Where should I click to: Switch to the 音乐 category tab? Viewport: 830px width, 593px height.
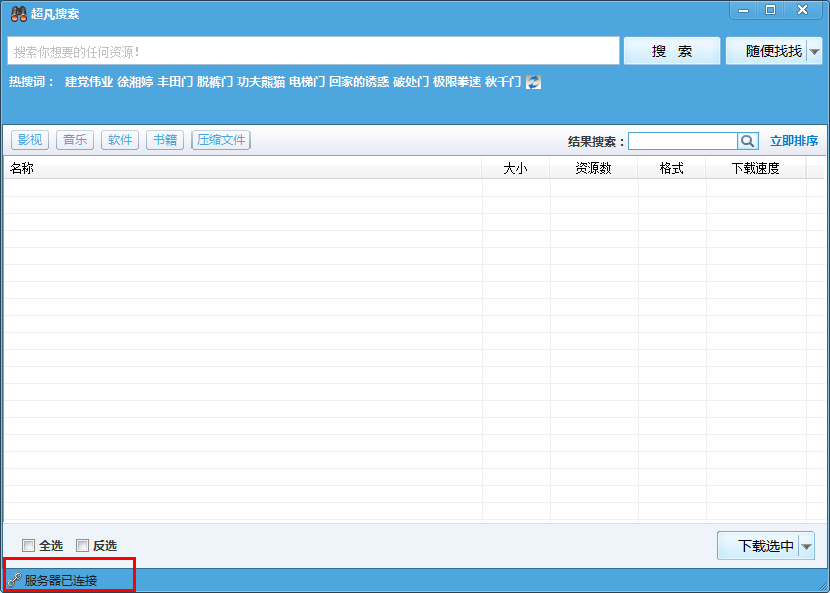click(74, 140)
